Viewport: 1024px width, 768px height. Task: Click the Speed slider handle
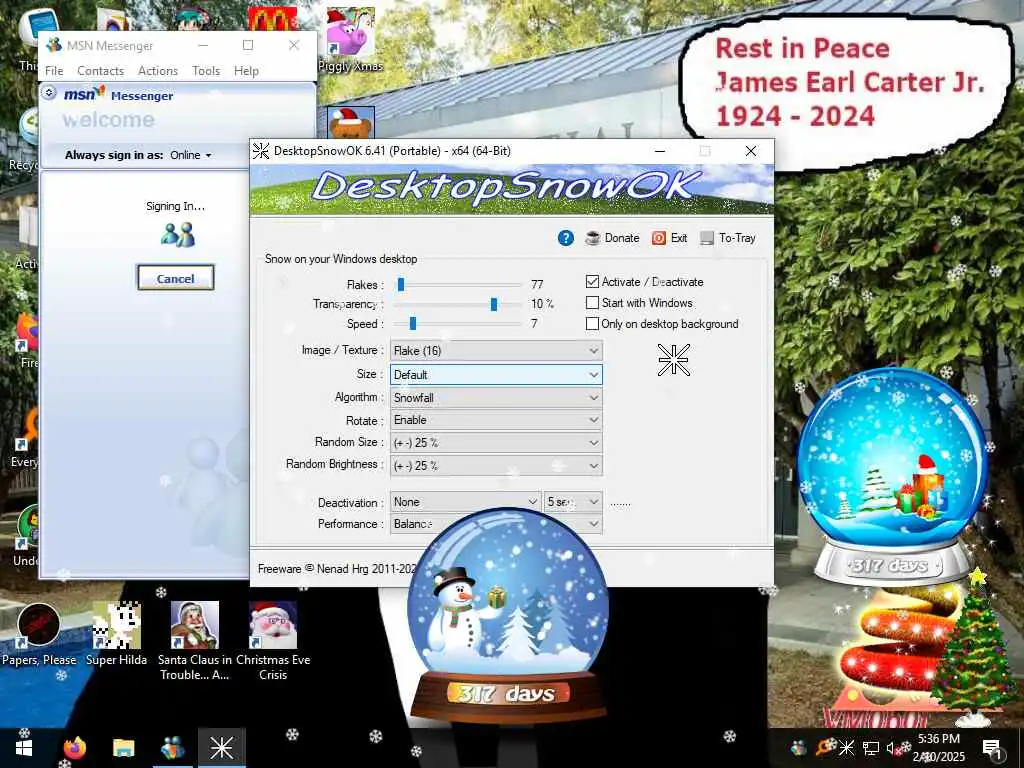412,323
